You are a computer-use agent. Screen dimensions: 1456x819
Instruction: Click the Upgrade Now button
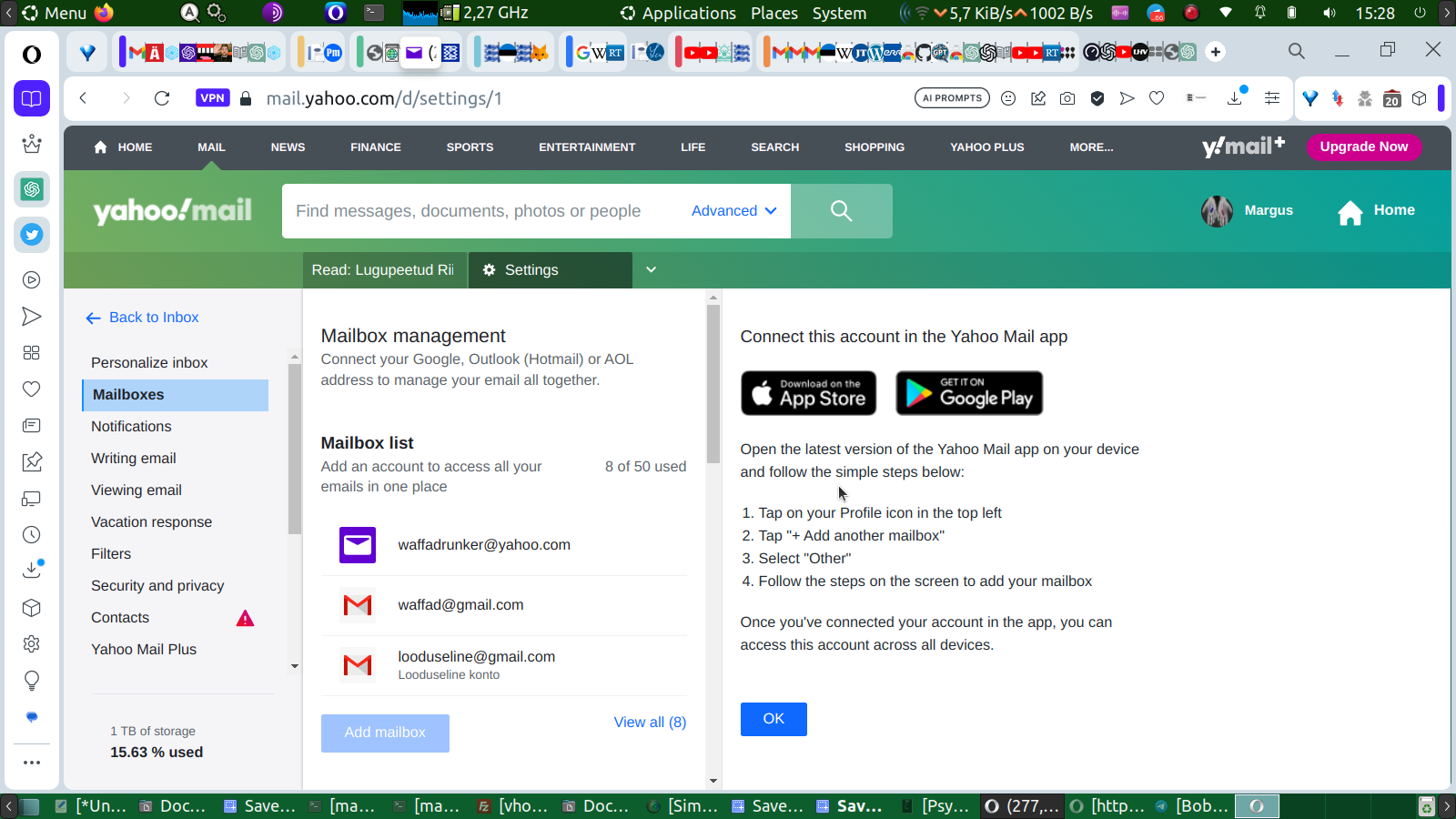1364,147
